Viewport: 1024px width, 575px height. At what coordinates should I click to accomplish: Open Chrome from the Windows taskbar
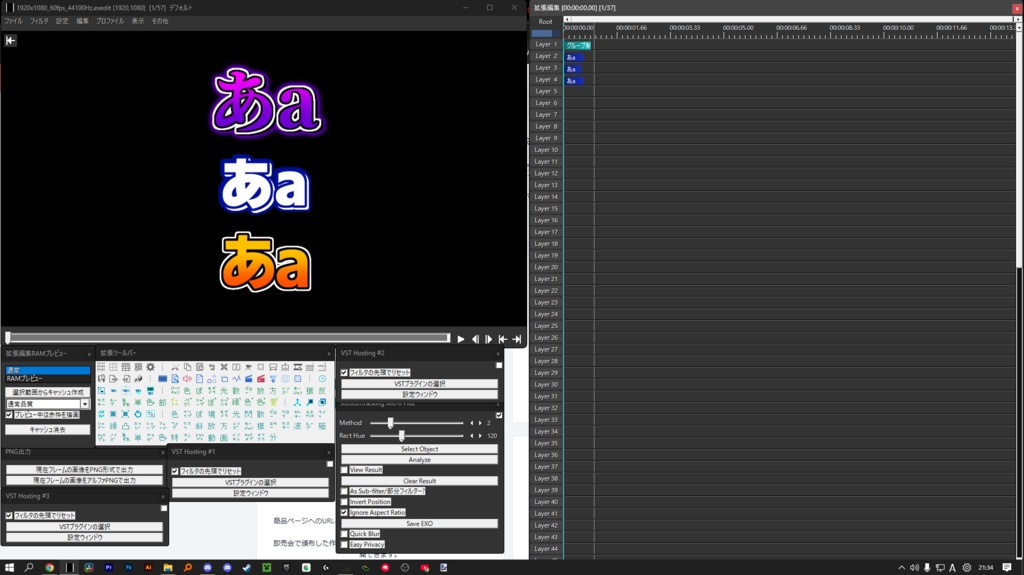click(49, 567)
